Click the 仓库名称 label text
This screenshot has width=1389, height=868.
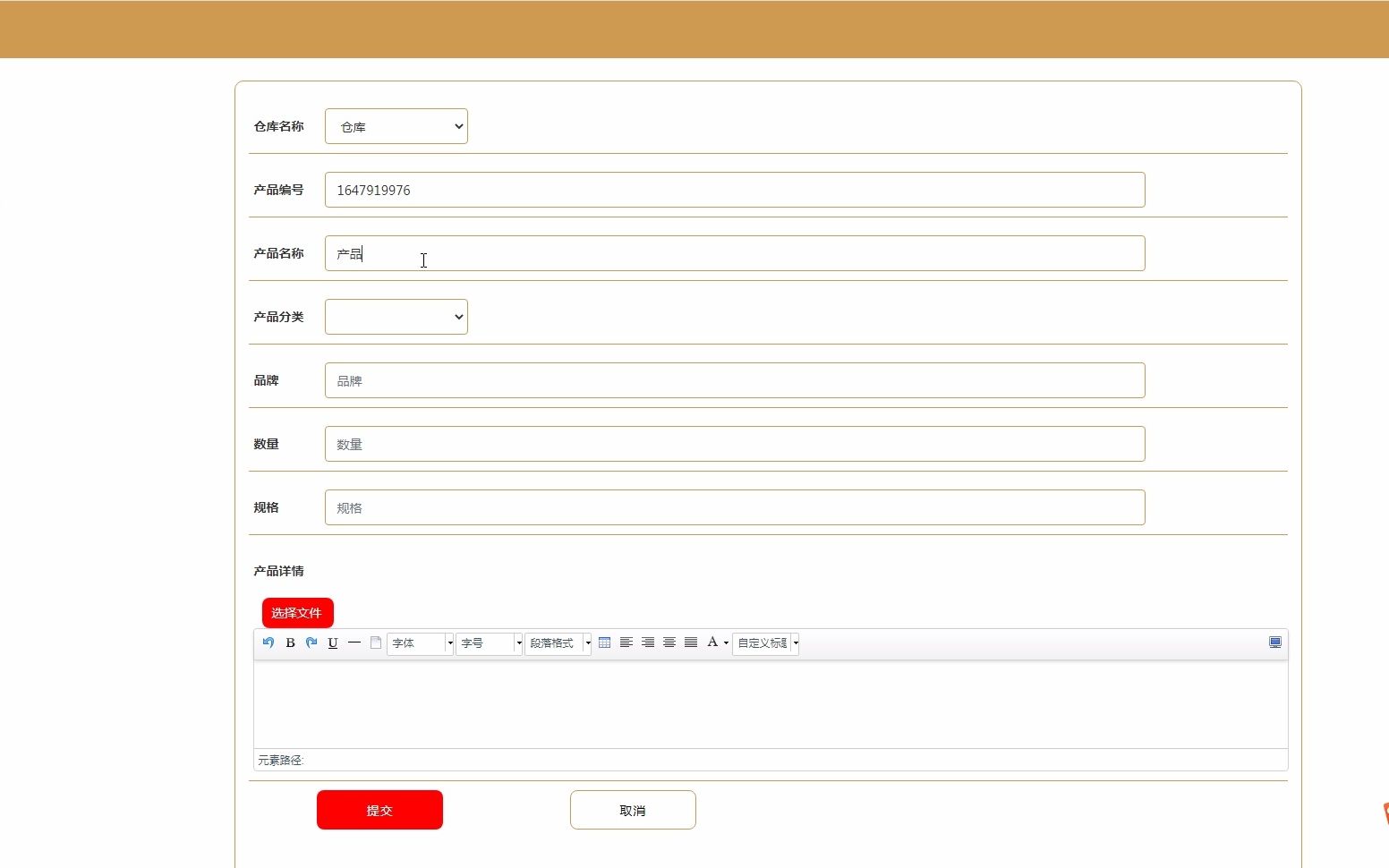coord(278,126)
